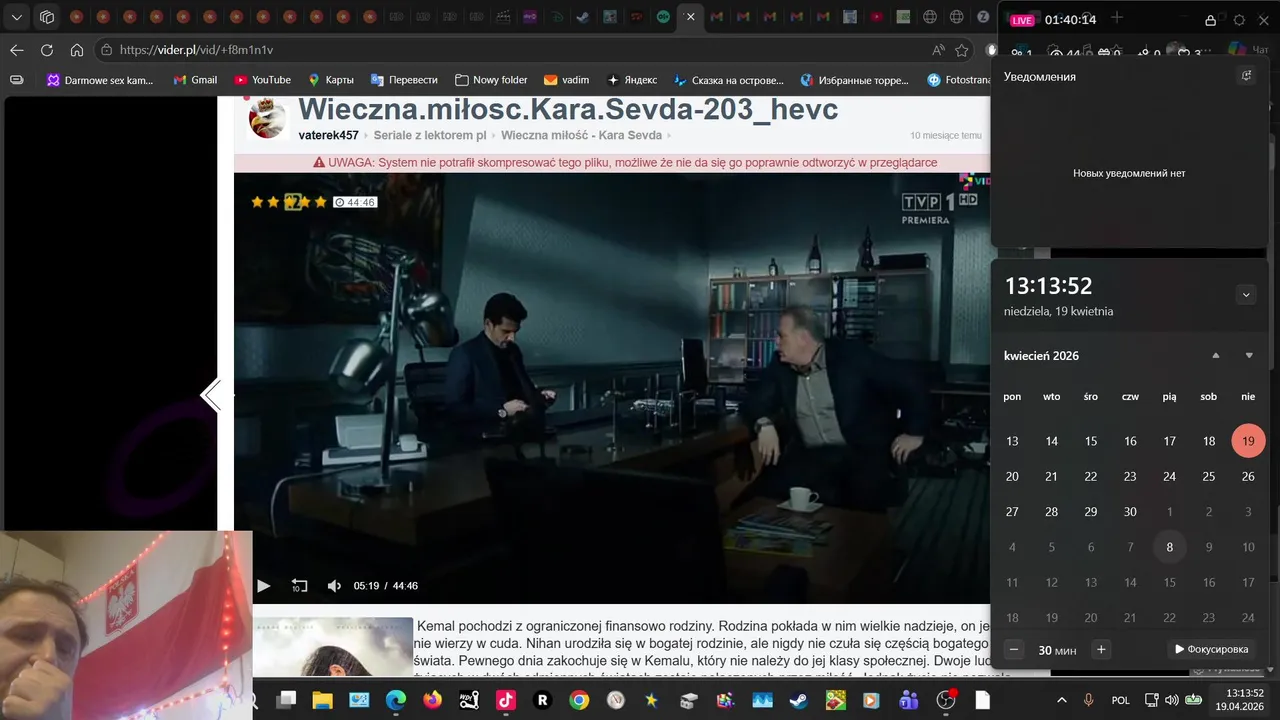Switch the POL input language

(x=1121, y=700)
